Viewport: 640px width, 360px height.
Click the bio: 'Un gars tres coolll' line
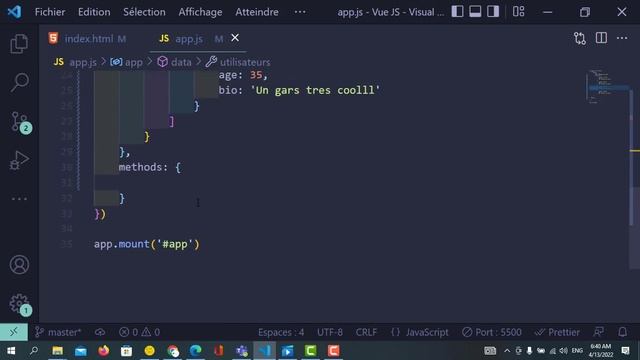point(299,90)
